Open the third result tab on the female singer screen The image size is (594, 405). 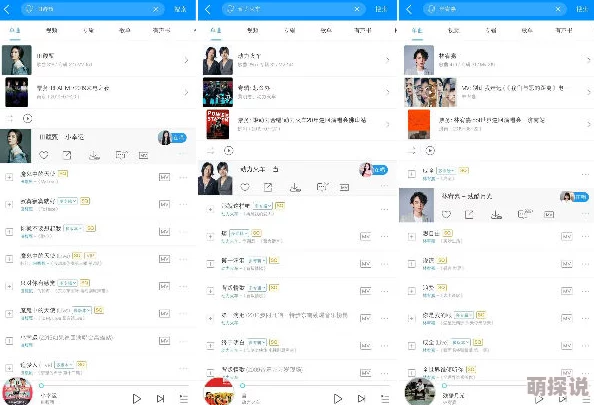88,30
